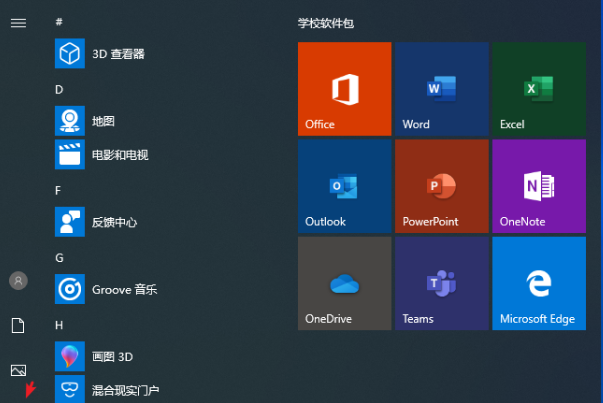Open the Office tile
The image size is (603, 403).
pyautogui.click(x=345, y=89)
